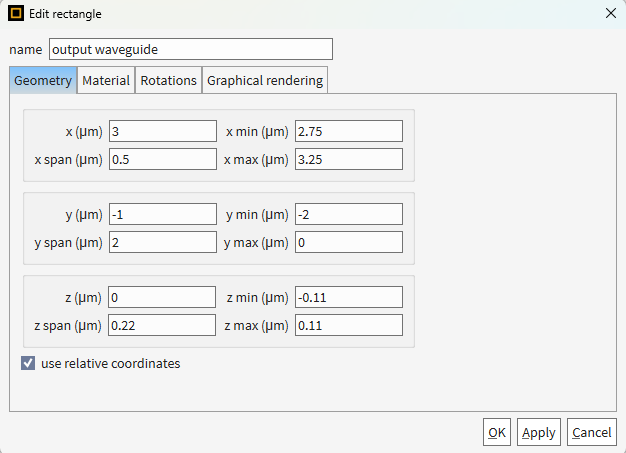626x453 pixels.
Task: Click the x min (µm) field
Action: click(x=349, y=131)
